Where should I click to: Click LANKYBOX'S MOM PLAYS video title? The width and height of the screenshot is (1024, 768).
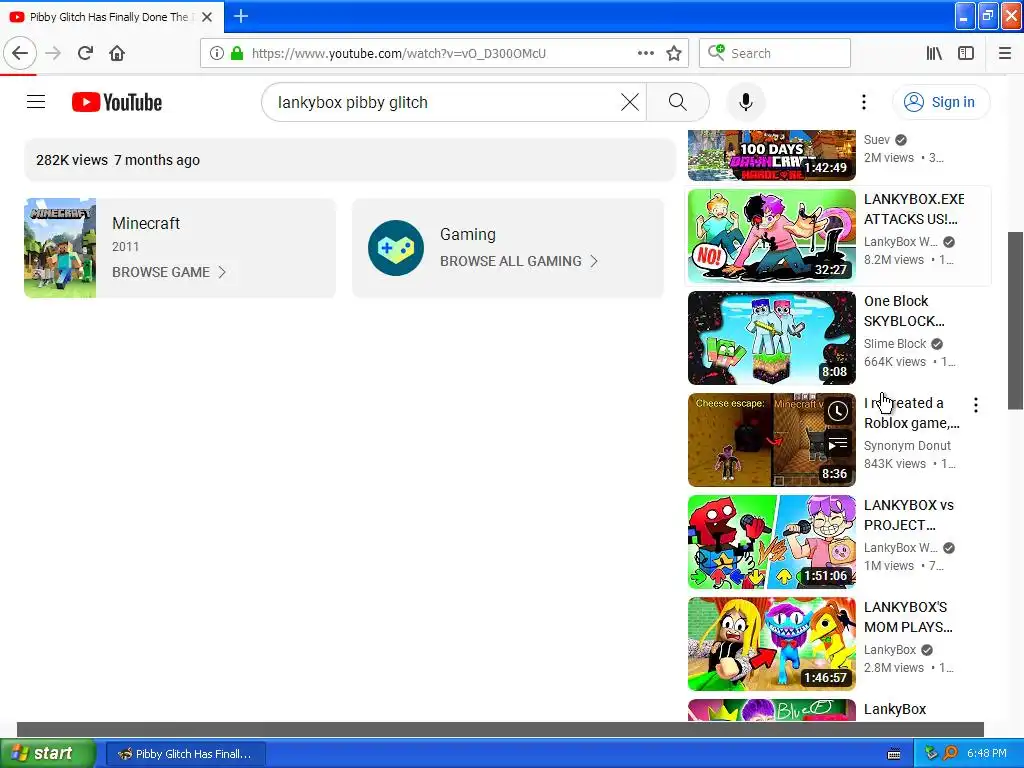pos(908,616)
